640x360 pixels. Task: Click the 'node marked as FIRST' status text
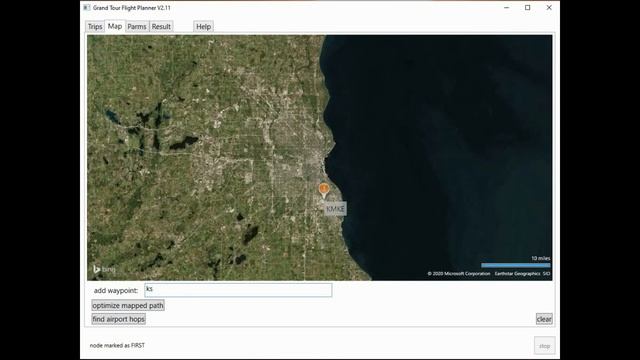pyautogui.click(x=117, y=345)
